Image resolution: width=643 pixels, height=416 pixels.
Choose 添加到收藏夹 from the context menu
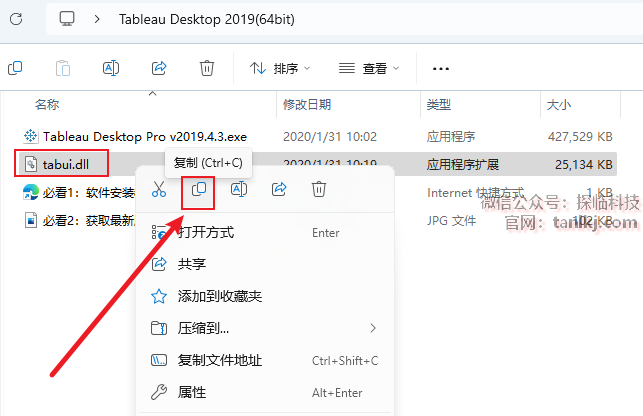(265, 296)
